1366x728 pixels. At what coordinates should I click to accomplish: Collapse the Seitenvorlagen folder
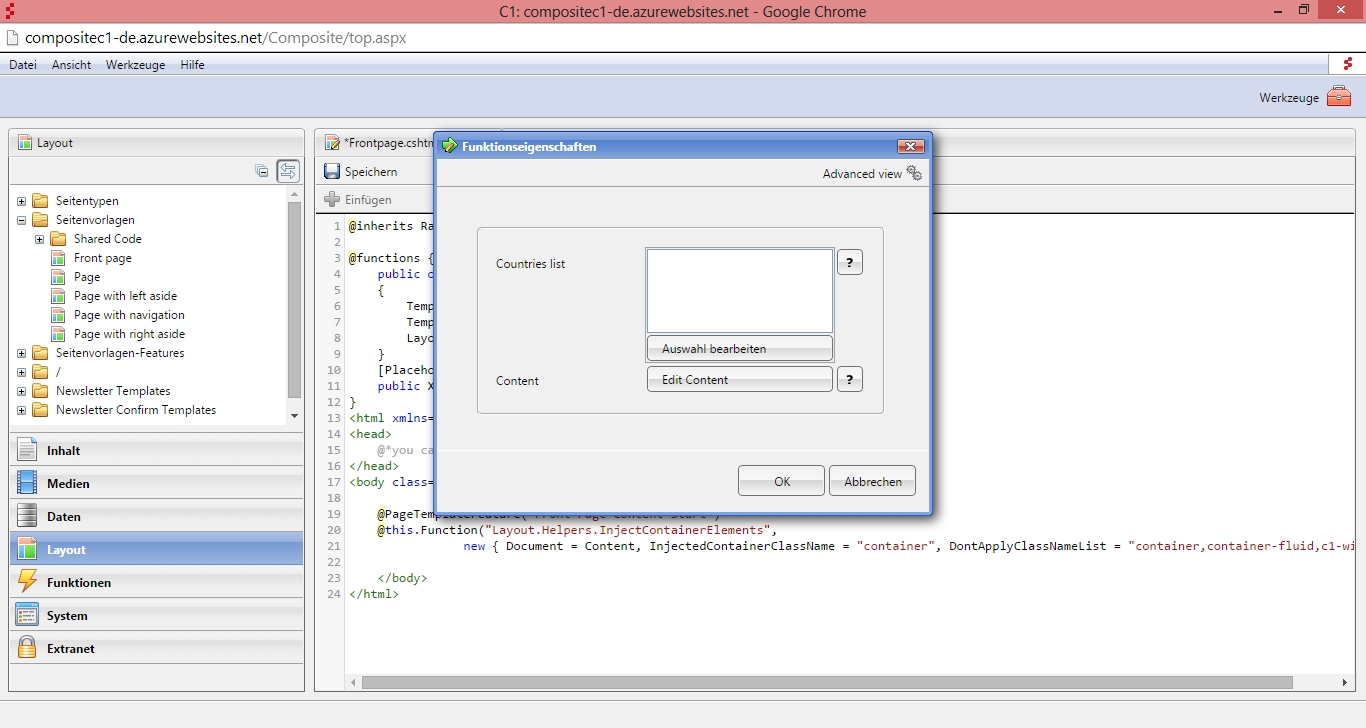[x=22, y=220]
